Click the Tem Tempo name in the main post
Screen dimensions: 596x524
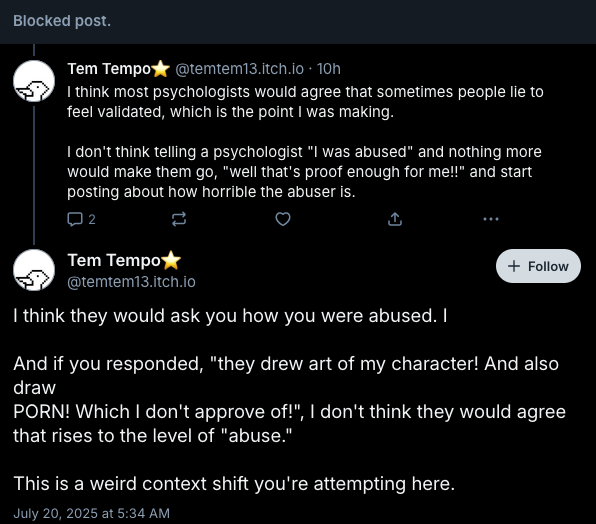114,261
